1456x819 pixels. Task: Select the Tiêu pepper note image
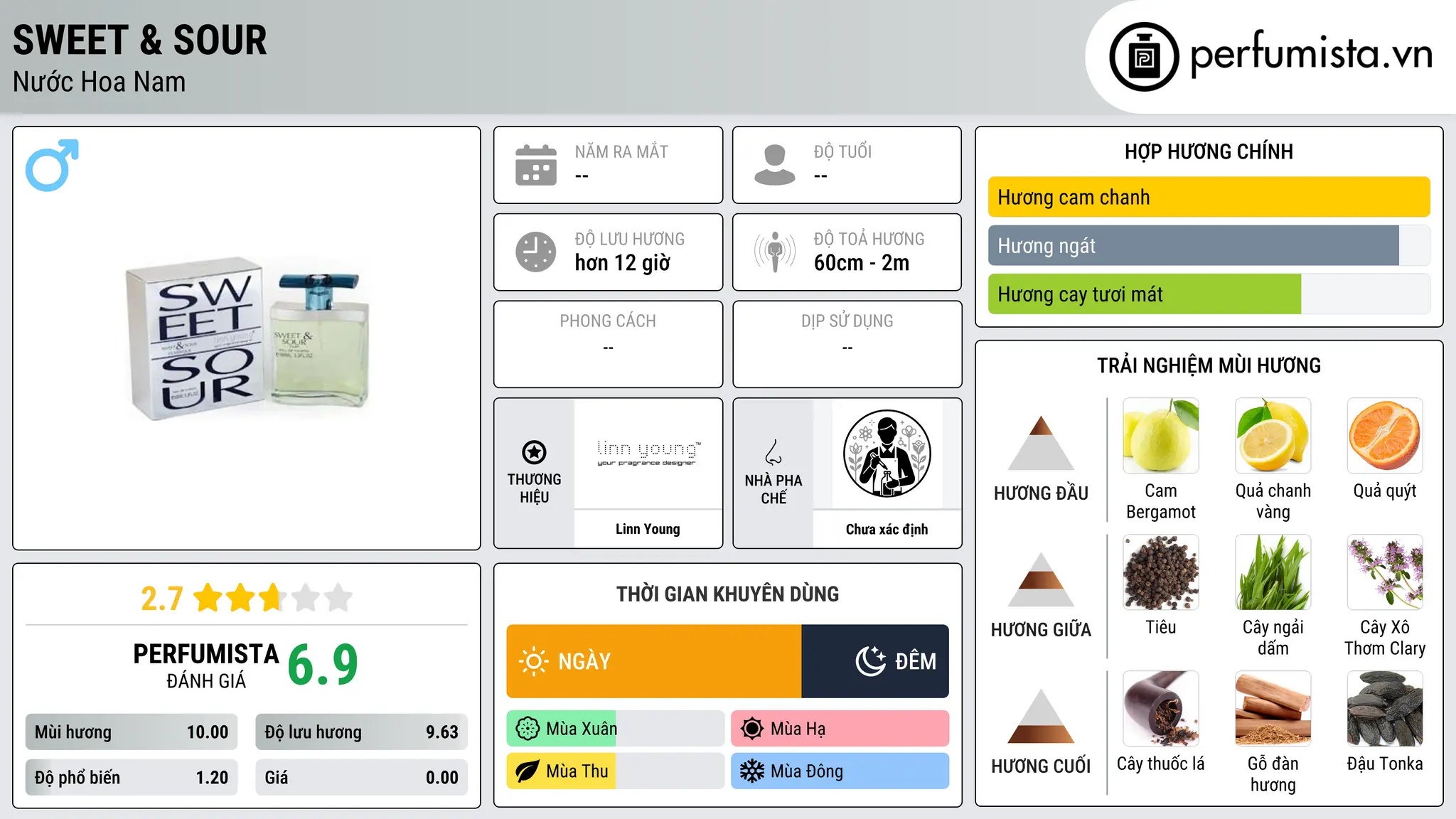1161,572
